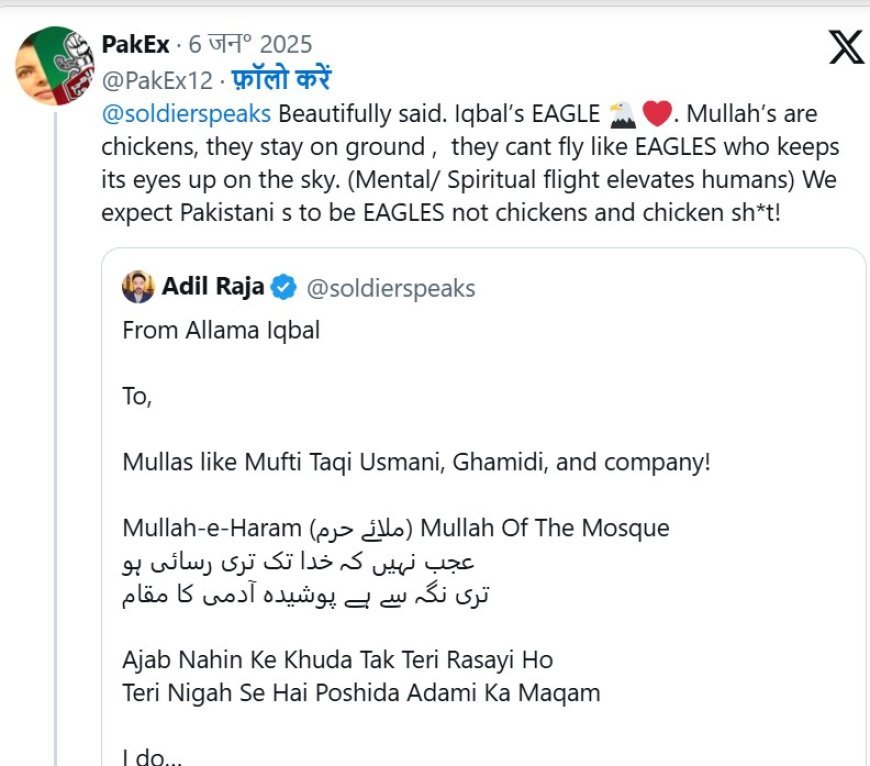Open PakEx profile avatar
The image size is (870, 766).
54,65
